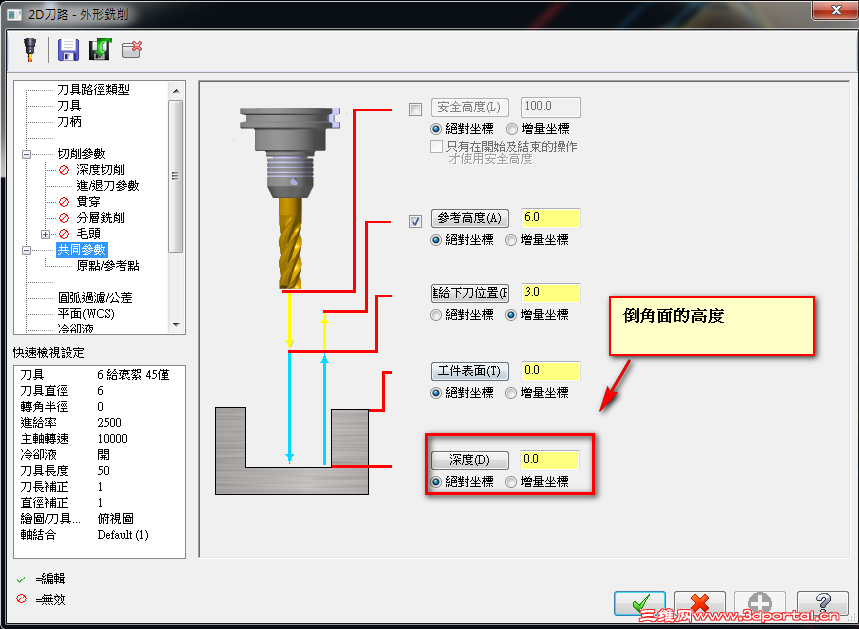Select 增量坐標 for 深度
The width and height of the screenshot is (859, 629).
pyautogui.click(x=511, y=482)
